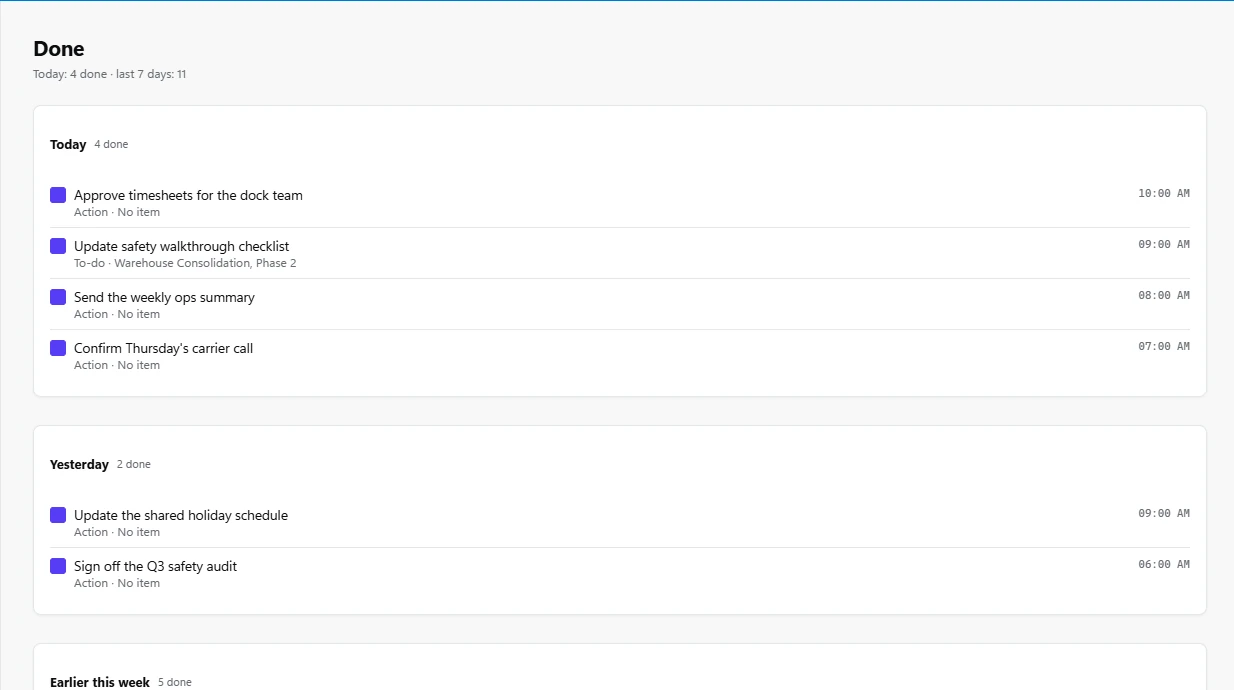Click the Earlier this week heading

coord(100,682)
